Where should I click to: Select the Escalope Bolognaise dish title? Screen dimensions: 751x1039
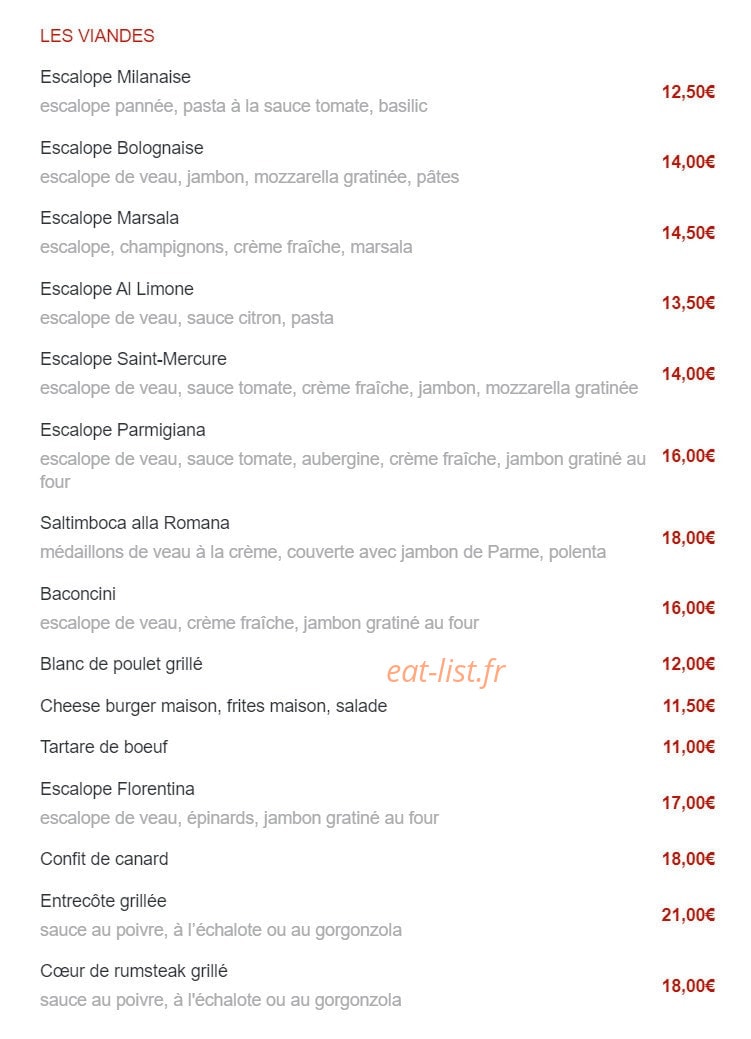coord(121,148)
